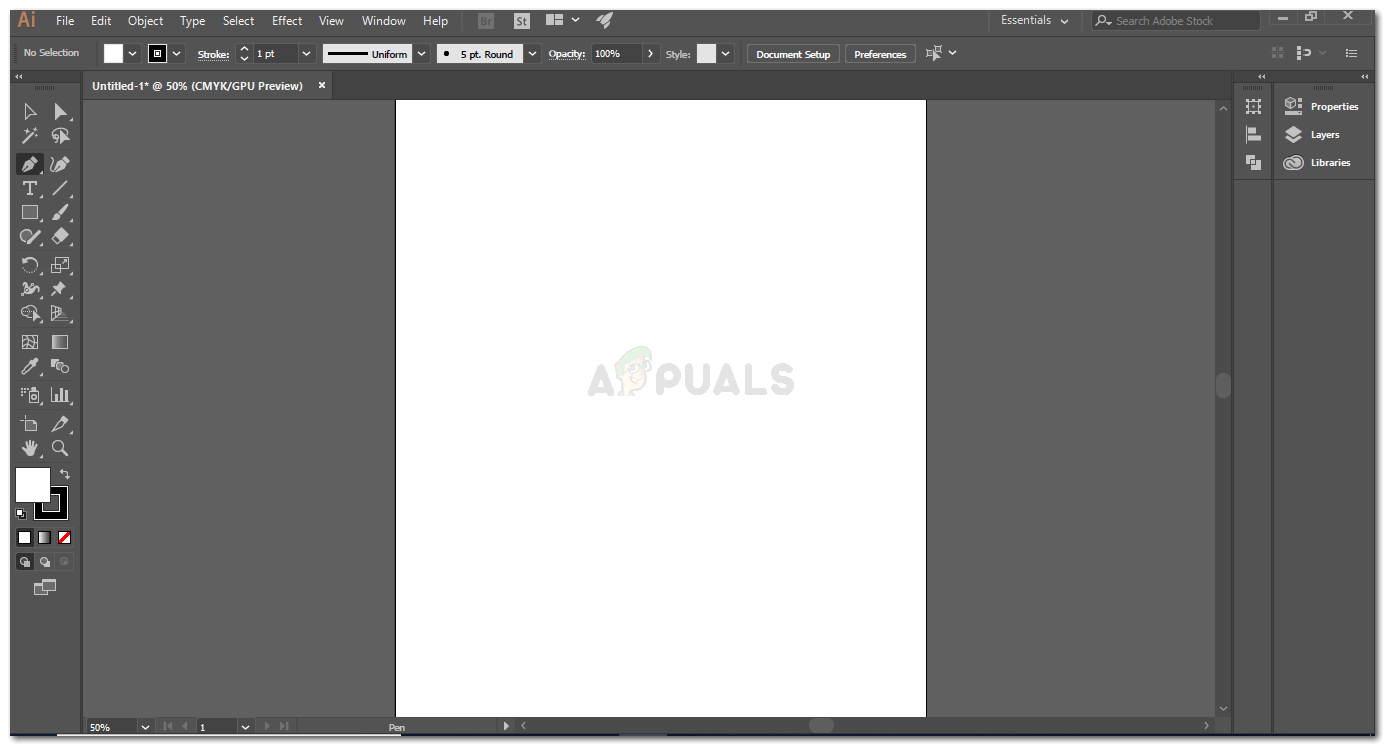Open Adobe Bridge via Br icon
The height and width of the screenshot is (747, 1386).
click(x=486, y=21)
